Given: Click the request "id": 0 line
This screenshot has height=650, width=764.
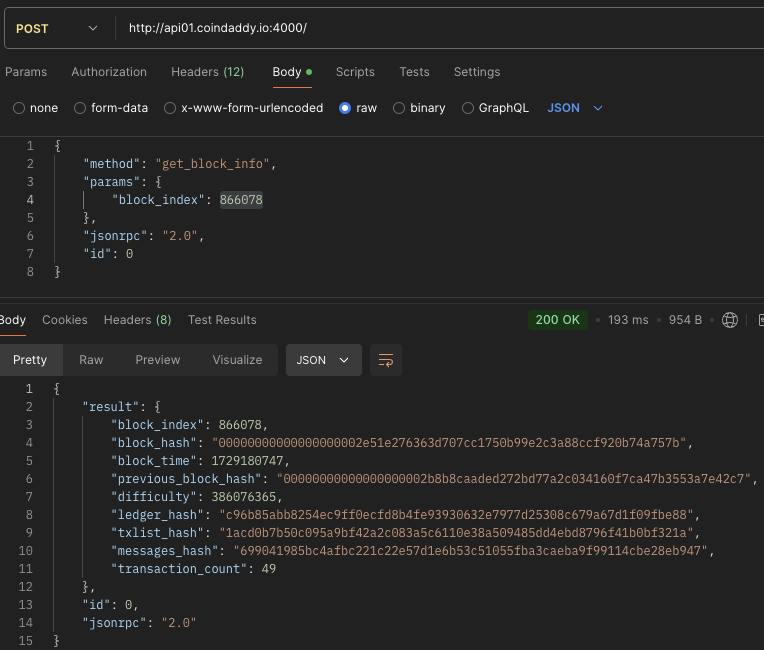Looking at the screenshot, I should point(108,254).
